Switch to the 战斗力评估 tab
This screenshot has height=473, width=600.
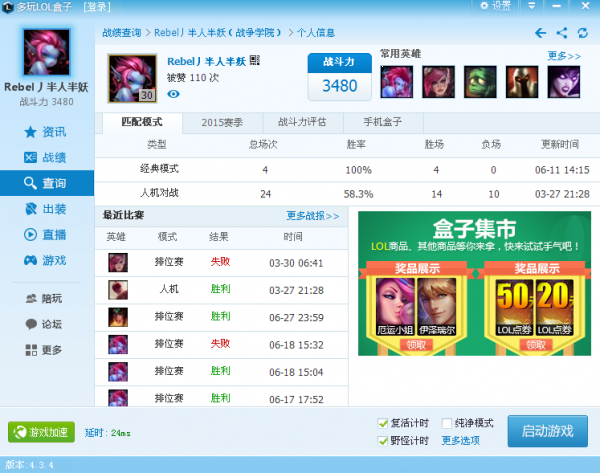[x=302, y=122]
